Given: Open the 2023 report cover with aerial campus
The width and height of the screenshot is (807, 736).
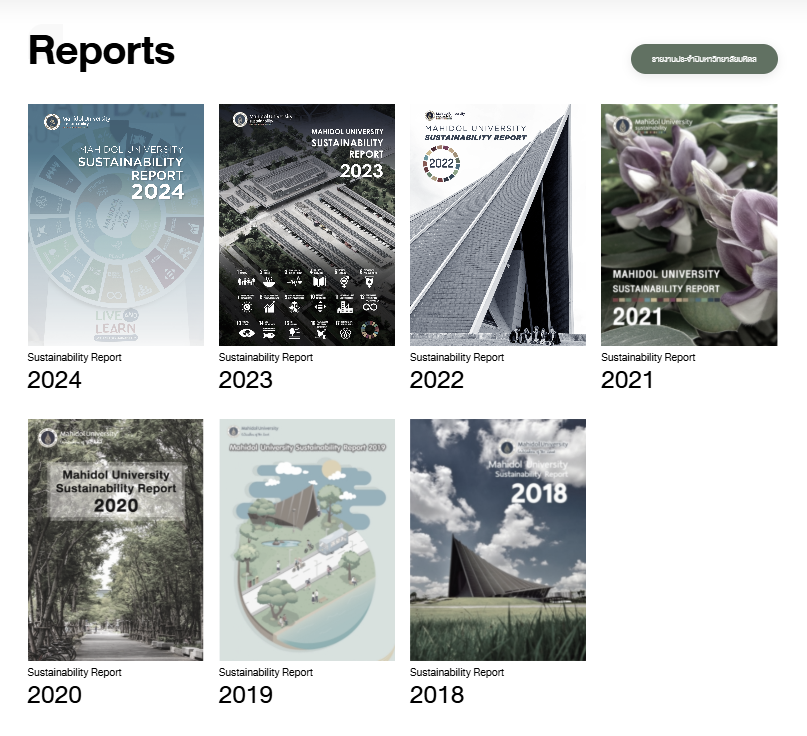Looking at the screenshot, I should pos(306,225).
